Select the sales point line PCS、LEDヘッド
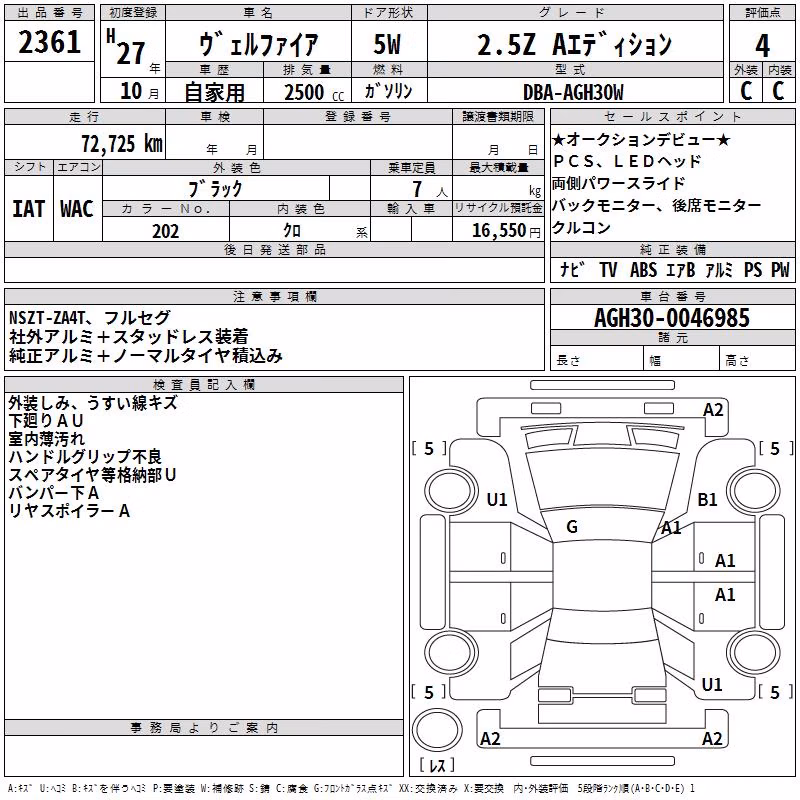The image size is (800, 800). (628, 161)
